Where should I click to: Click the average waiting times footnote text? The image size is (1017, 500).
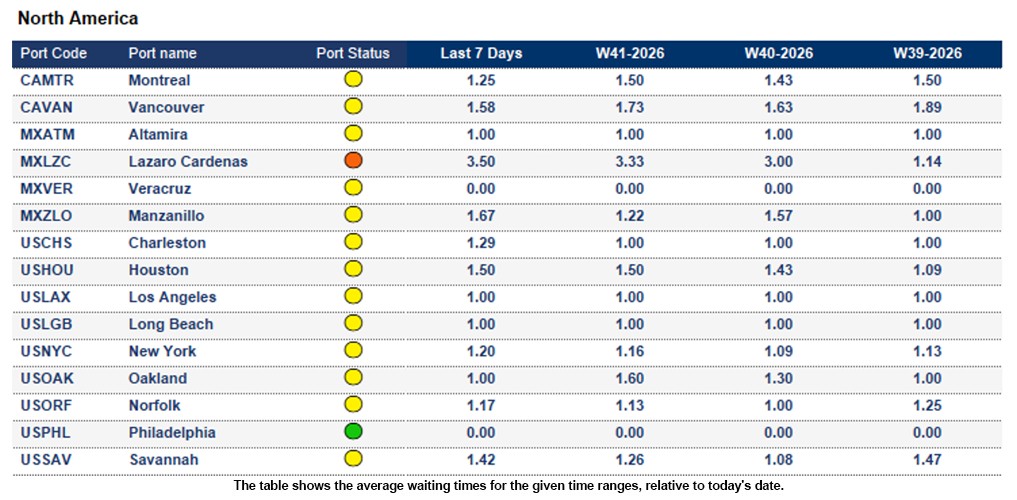point(508,486)
